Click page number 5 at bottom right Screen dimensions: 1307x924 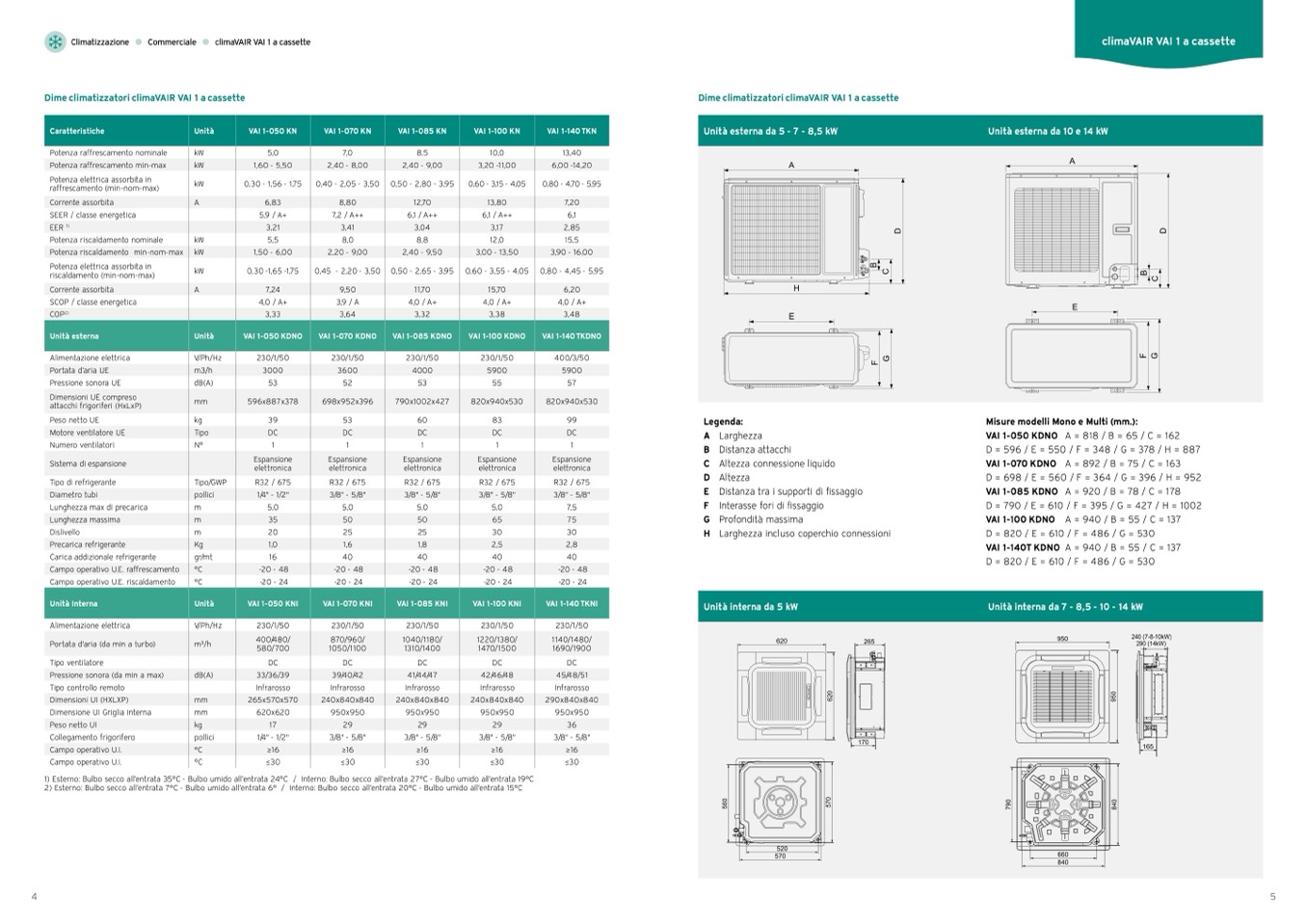(1272, 897)
